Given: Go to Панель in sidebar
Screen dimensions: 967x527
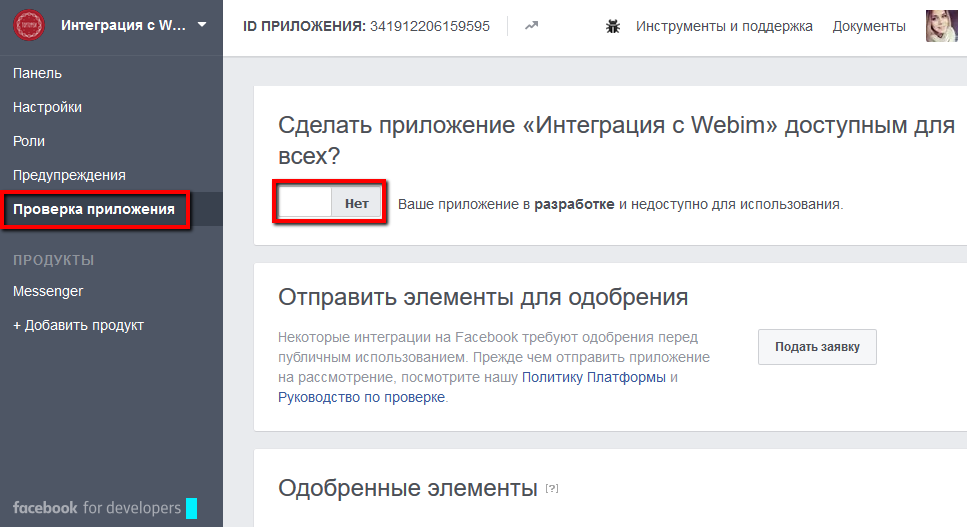Looking at the screenshot, I should [x=38, y=73].
